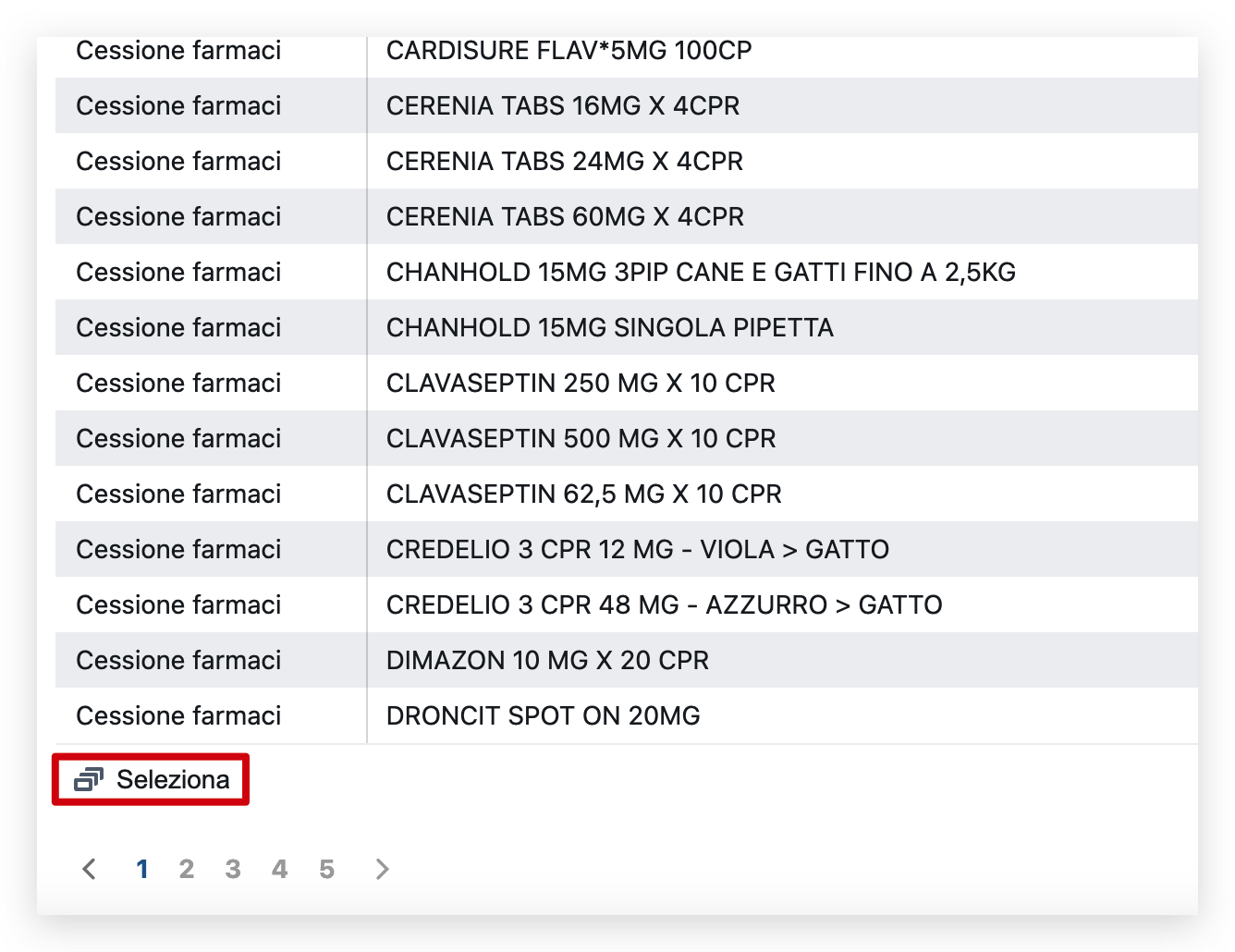Navigate to page 4

[x=279, y=869]
